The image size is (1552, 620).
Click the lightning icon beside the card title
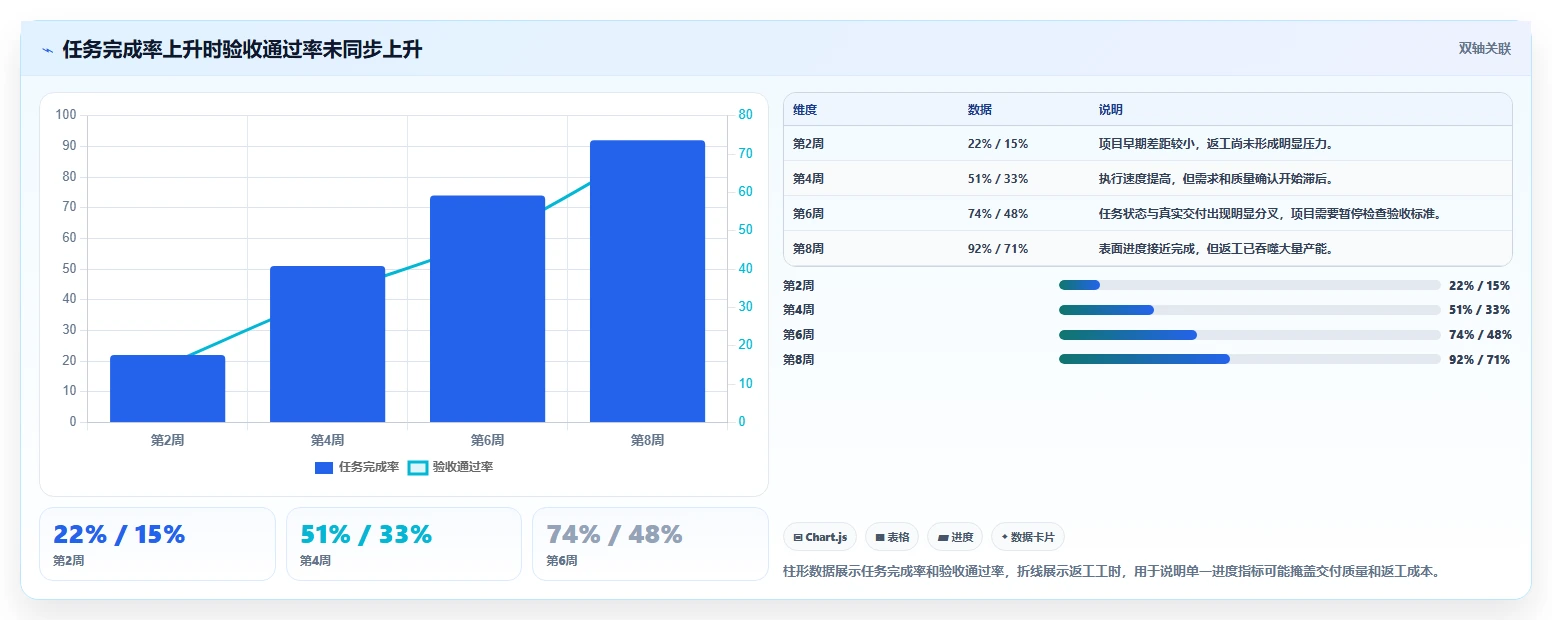[x=47, y=50]
